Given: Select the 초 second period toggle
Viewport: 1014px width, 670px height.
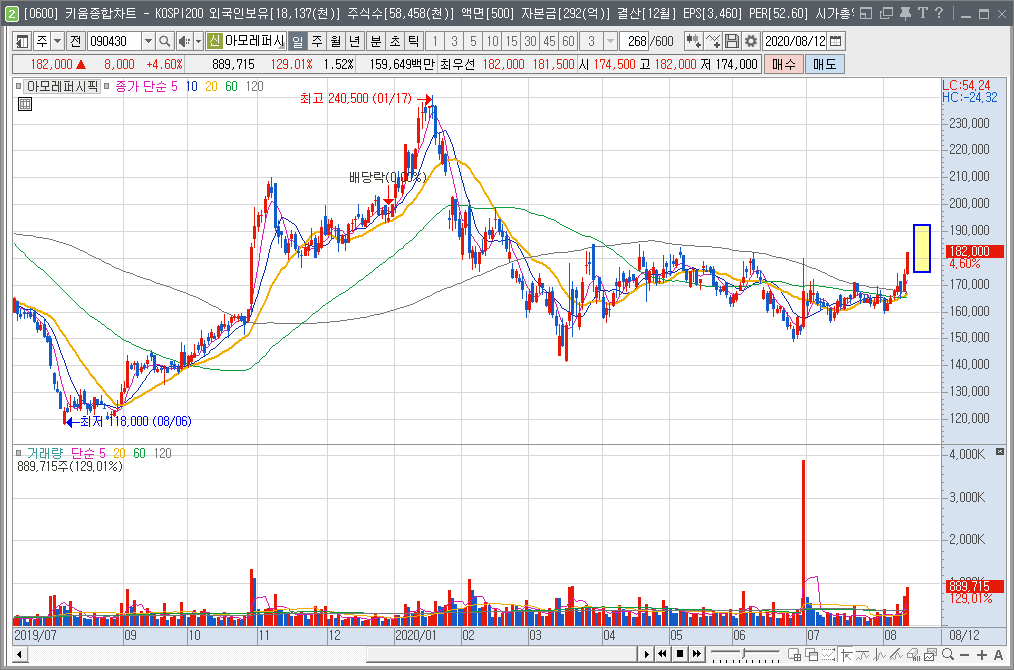Looking at the screenshot, I should click(394, 41).
